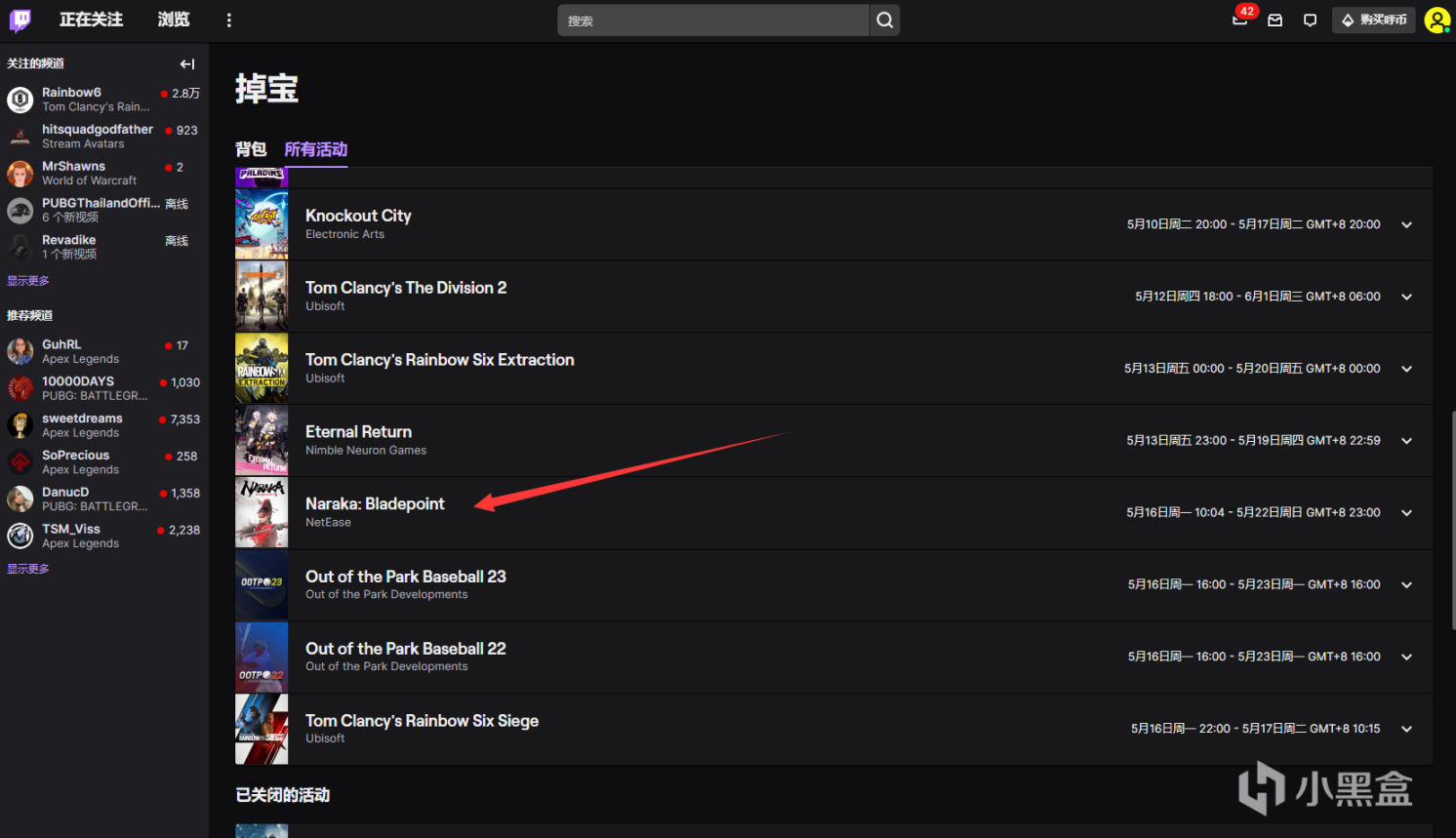Image resolution: width=1456 pixels, height=838 pixels.
Task: Show more recommended channels link
Action: [28, 569]
